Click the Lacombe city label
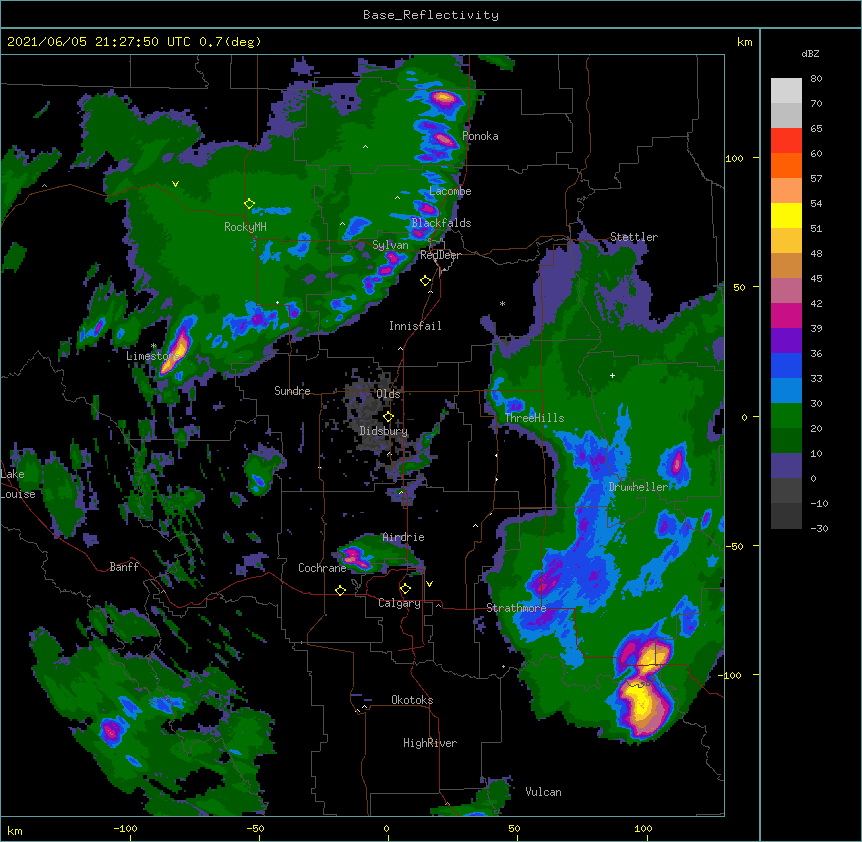This screenshot has height=842, width=862. pos(450,191)
